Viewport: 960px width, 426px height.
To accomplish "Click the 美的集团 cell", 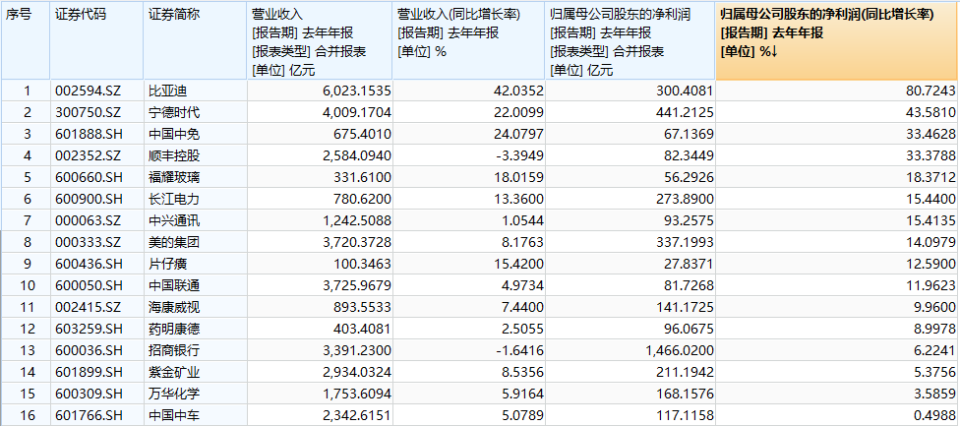I will click(x=174, y=242).
